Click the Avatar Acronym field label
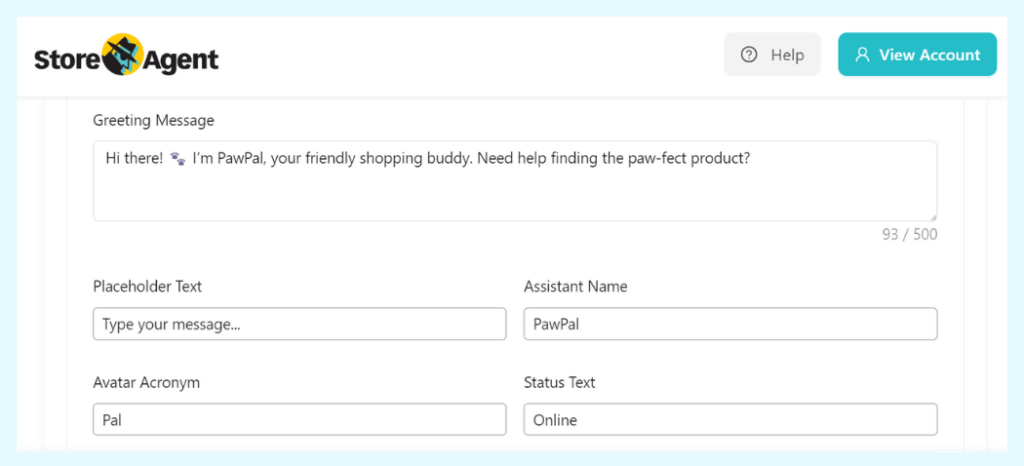Screen dimensions: 1024x466 [145, 382]
